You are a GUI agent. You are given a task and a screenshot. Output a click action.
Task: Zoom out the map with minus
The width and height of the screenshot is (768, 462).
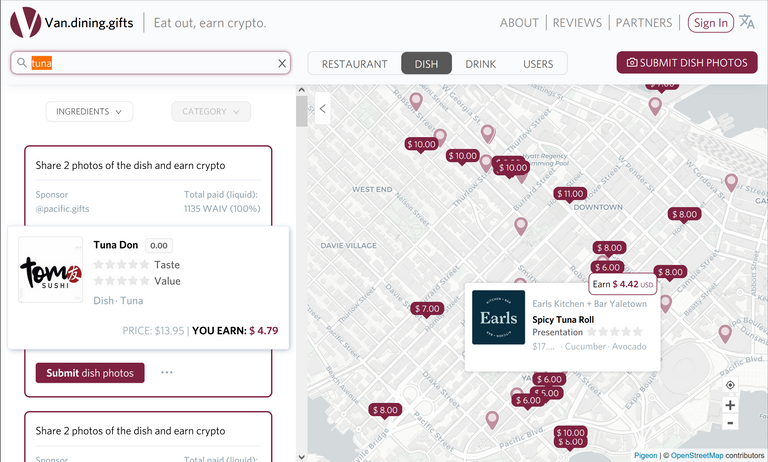click(x=730, y=422)
